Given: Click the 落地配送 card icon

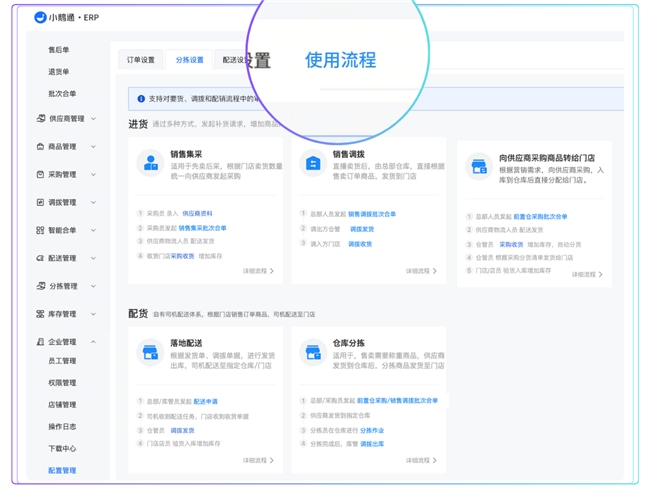Looking at the screenshot, I should [150, 352].
